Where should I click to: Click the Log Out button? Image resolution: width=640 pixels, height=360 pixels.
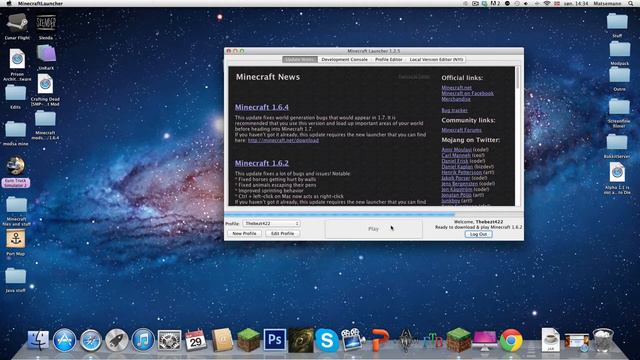coord(478,234)
